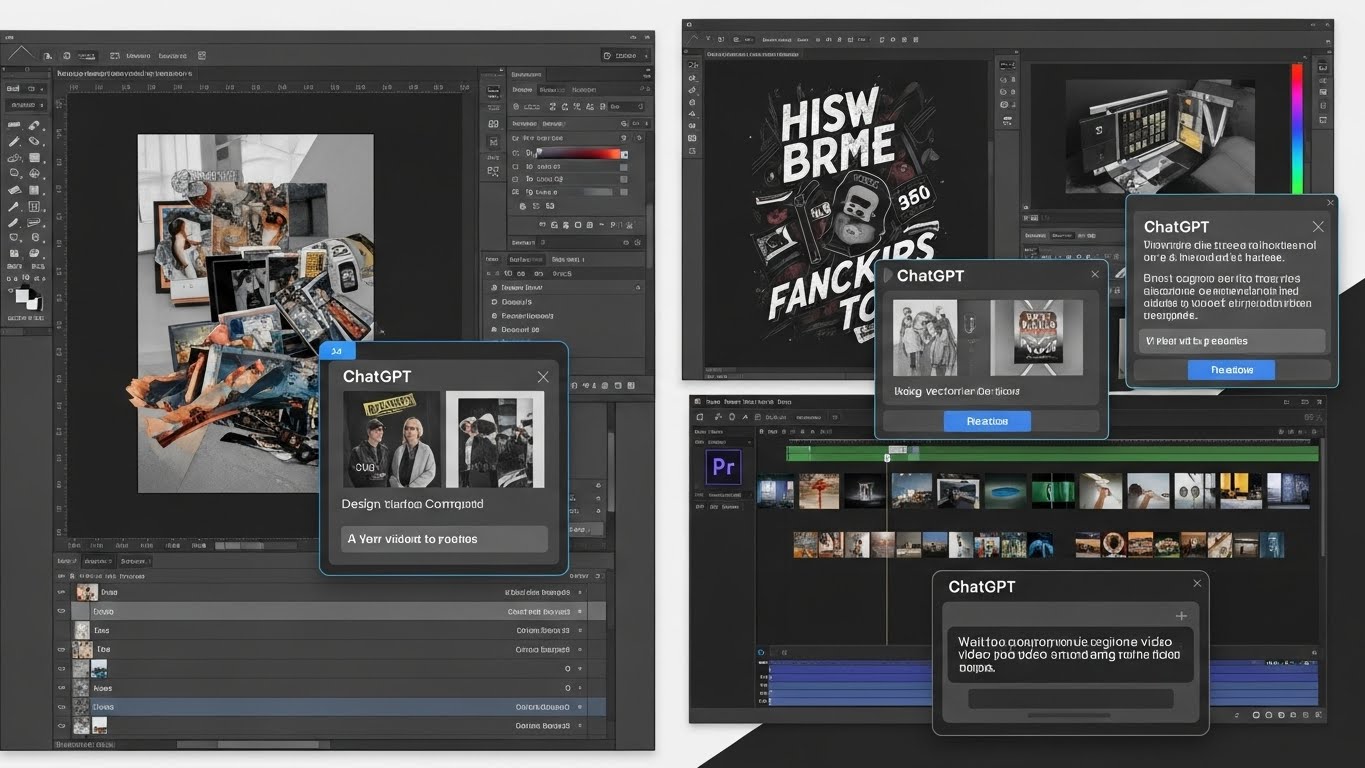Screen dimensions: 1365x768
Task: Click the blue button below the two-thumbnail ChatGPT dialog
Action: point(987,421)
